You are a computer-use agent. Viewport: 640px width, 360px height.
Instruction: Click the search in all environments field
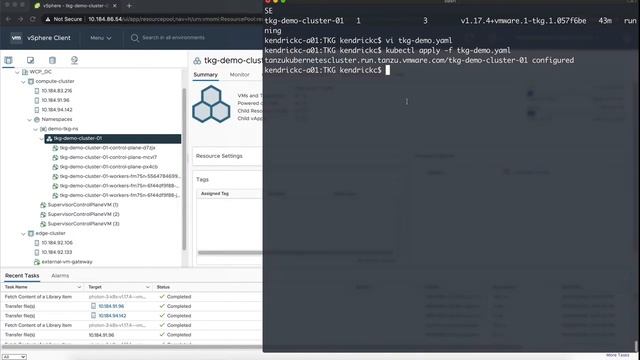click(x=173, y=38)
